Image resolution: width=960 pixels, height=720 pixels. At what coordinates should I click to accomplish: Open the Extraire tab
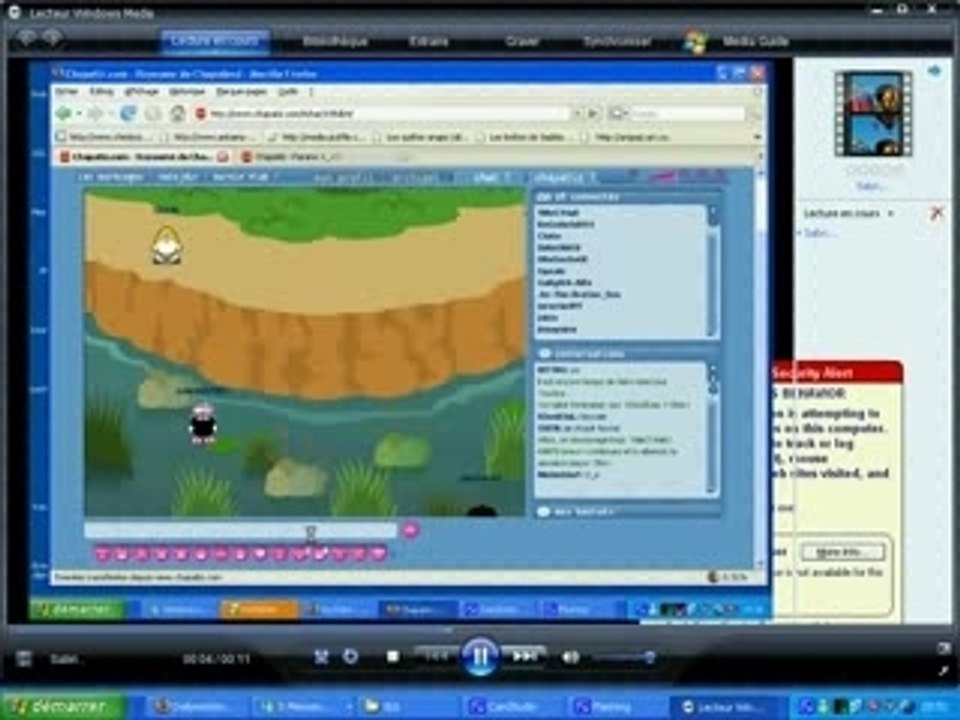point(429,41)
